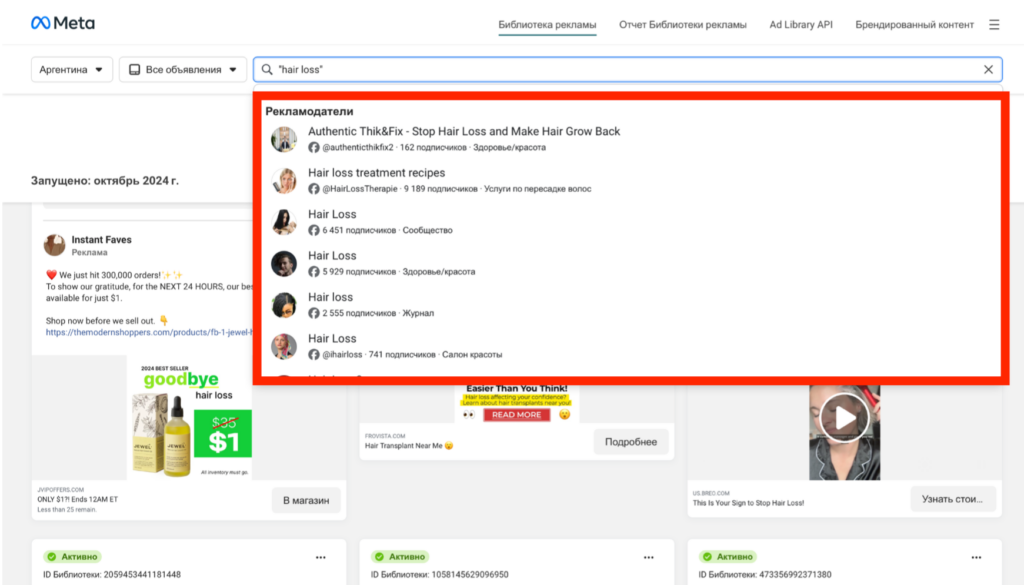This screenshot has width=1024, height=585.
Task: Click Facebook icon next to @HairLossTherapie
Action: point(314,189)
